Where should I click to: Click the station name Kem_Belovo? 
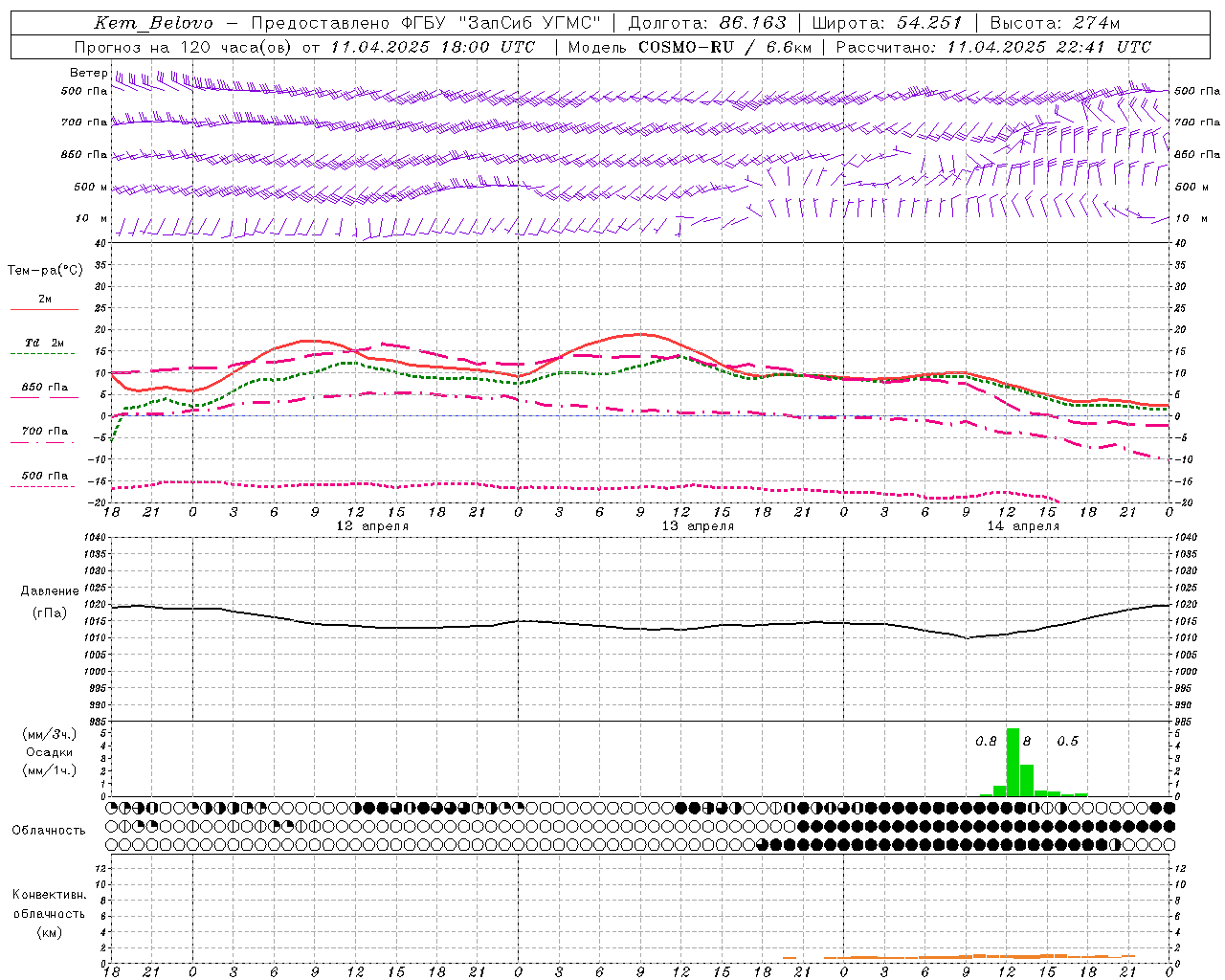click(x=153, y=23)
